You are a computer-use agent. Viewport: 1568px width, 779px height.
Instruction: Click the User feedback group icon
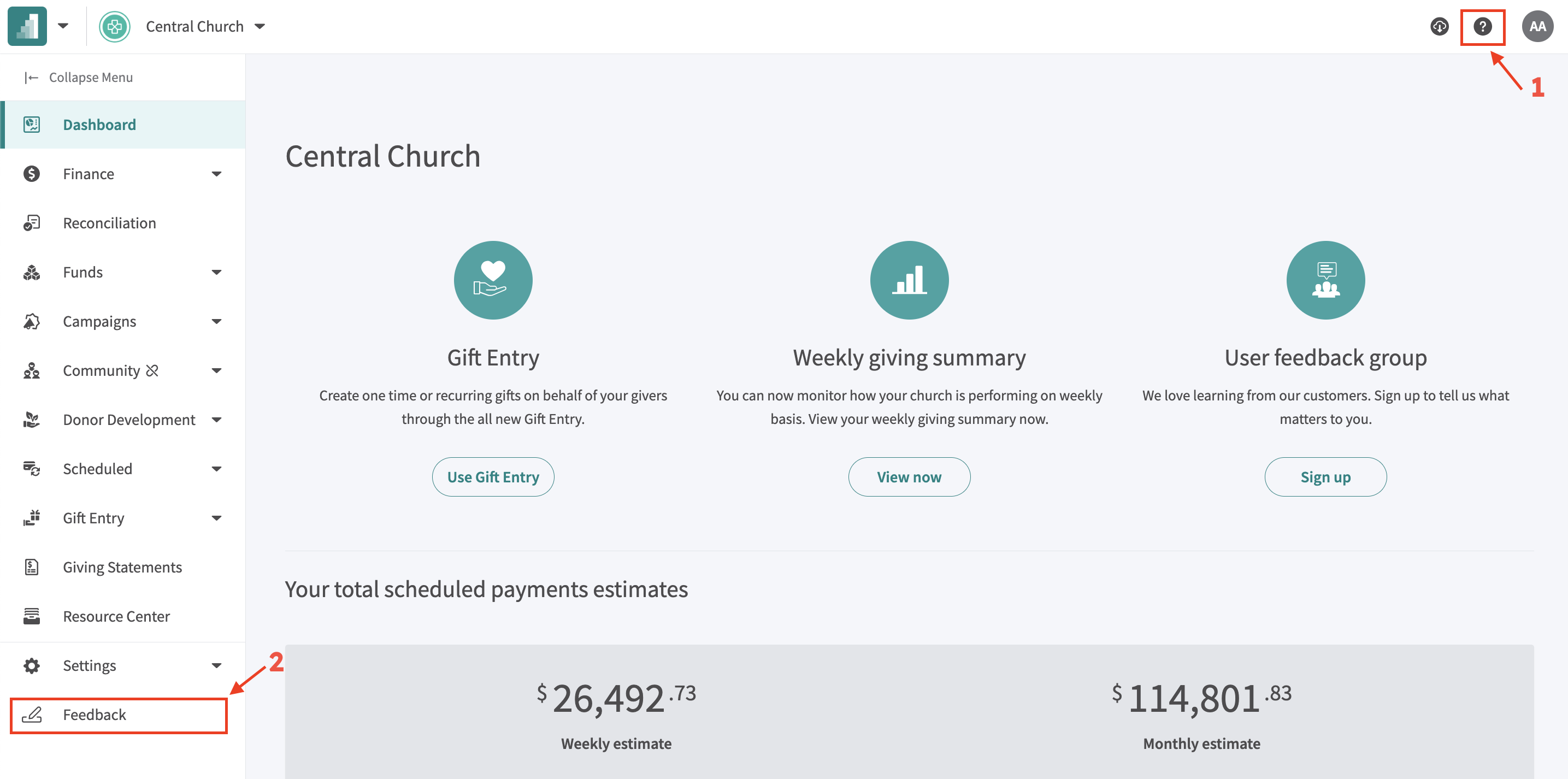click(x=1325, y=280)
